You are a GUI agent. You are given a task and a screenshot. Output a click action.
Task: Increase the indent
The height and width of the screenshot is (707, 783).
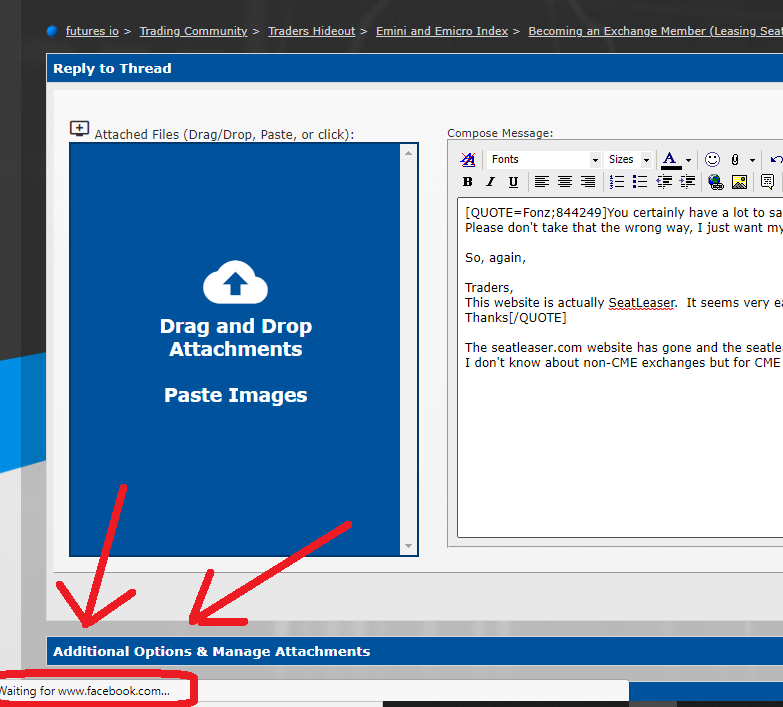point(687,182)
